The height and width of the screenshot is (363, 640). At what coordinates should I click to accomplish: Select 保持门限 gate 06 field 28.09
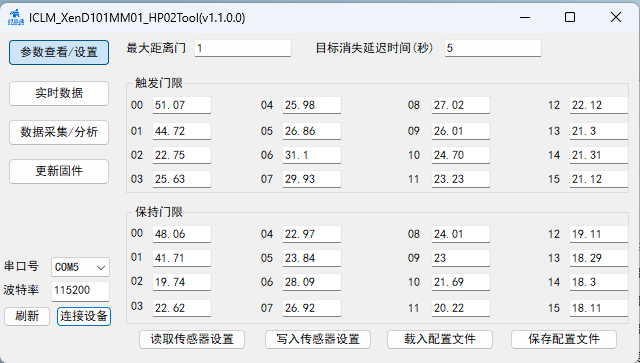pos(312,282)
